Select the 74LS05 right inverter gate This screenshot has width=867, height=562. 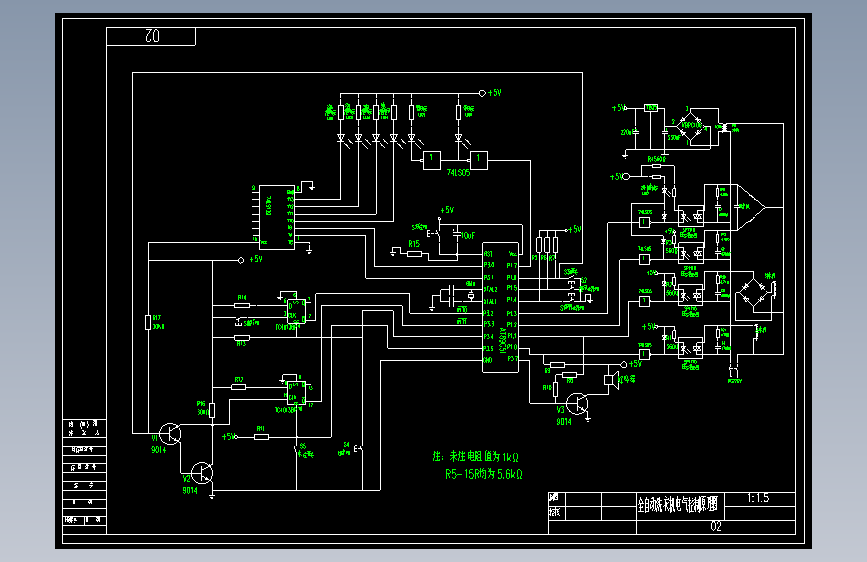pyautogui.click(x=478, y=160)
